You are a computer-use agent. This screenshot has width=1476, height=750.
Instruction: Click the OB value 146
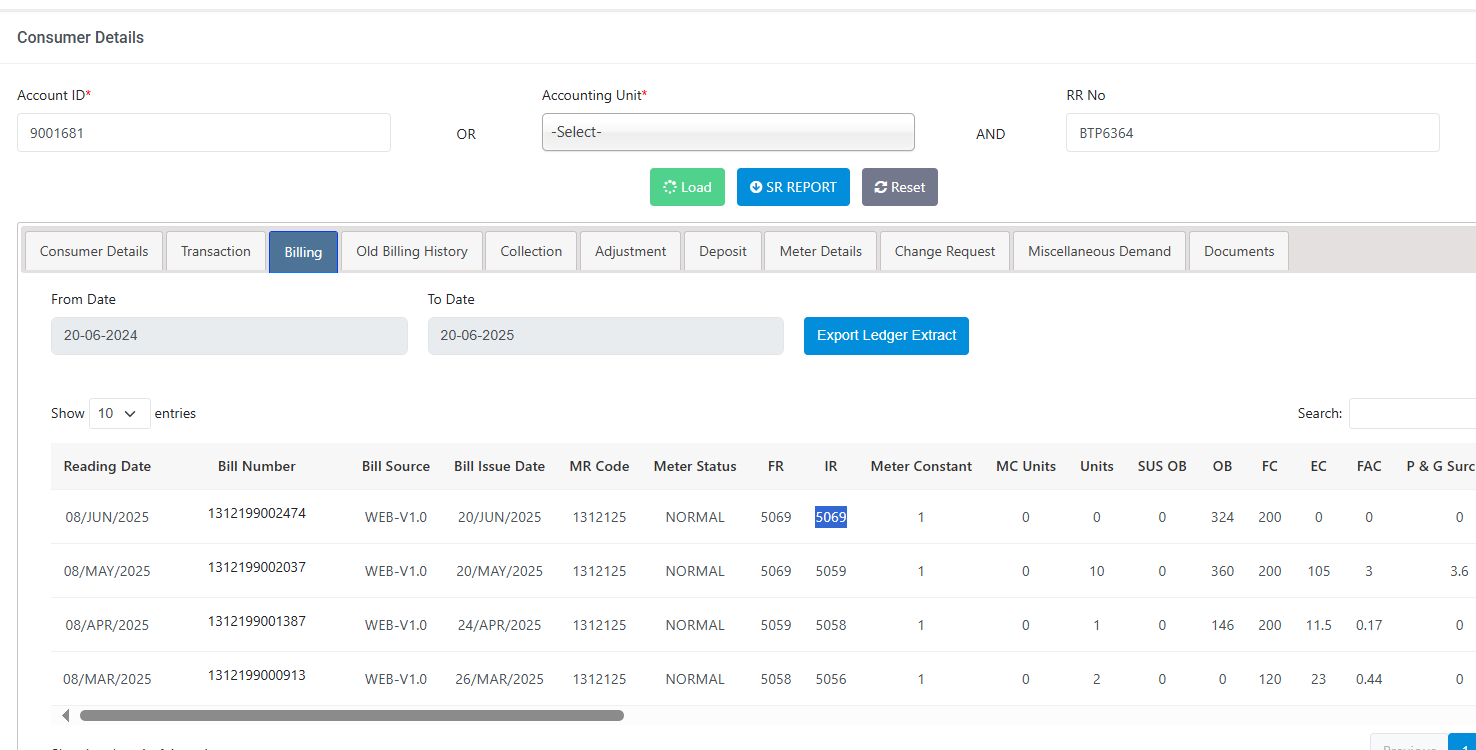click(x=1222, y=625)
